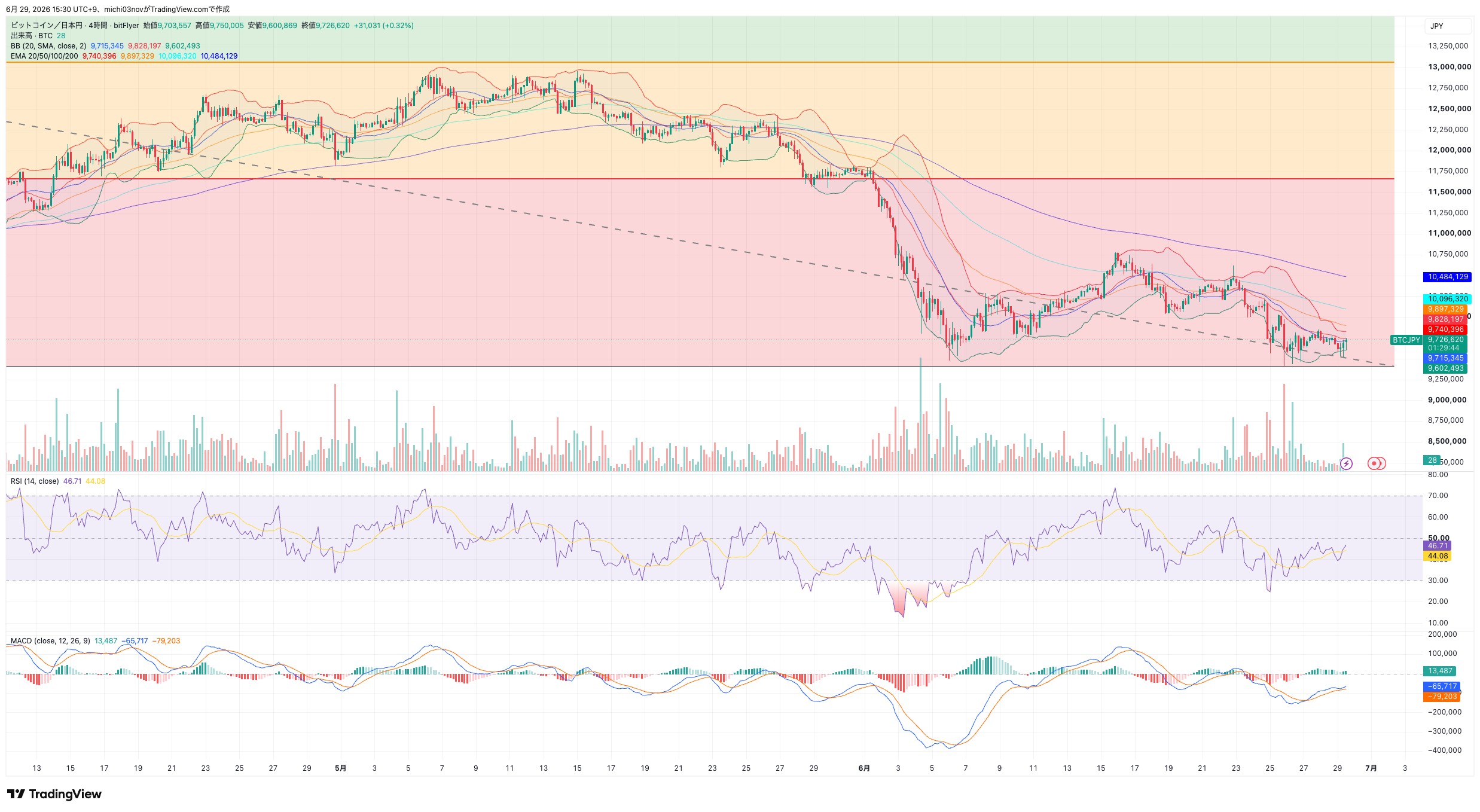Click the 200,000 MACD axis label
The width and height of the screenshot is (1480, 812).
click(1442, 634)
